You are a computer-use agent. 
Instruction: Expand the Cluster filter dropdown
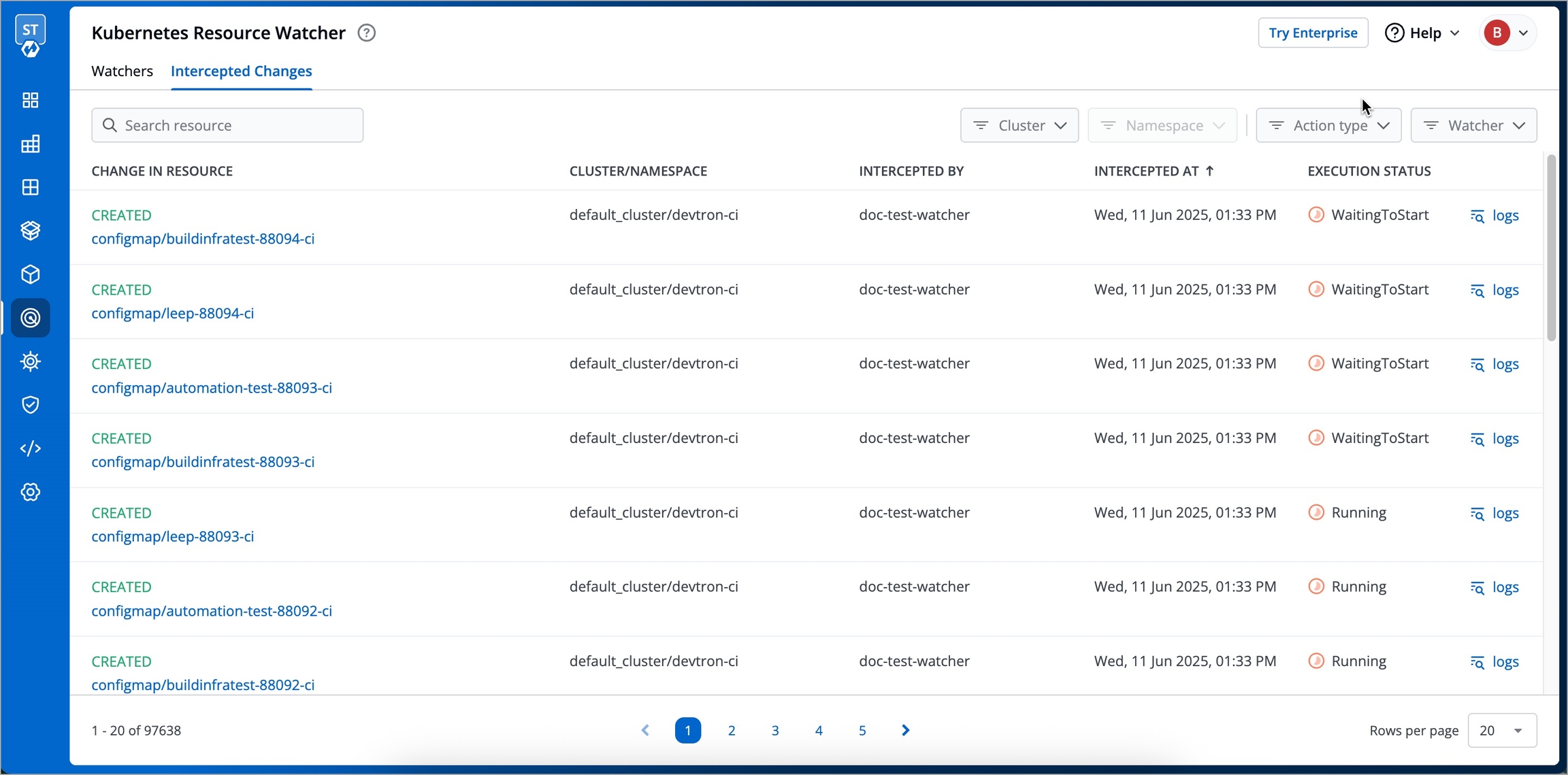click(x=1019, y=125)
